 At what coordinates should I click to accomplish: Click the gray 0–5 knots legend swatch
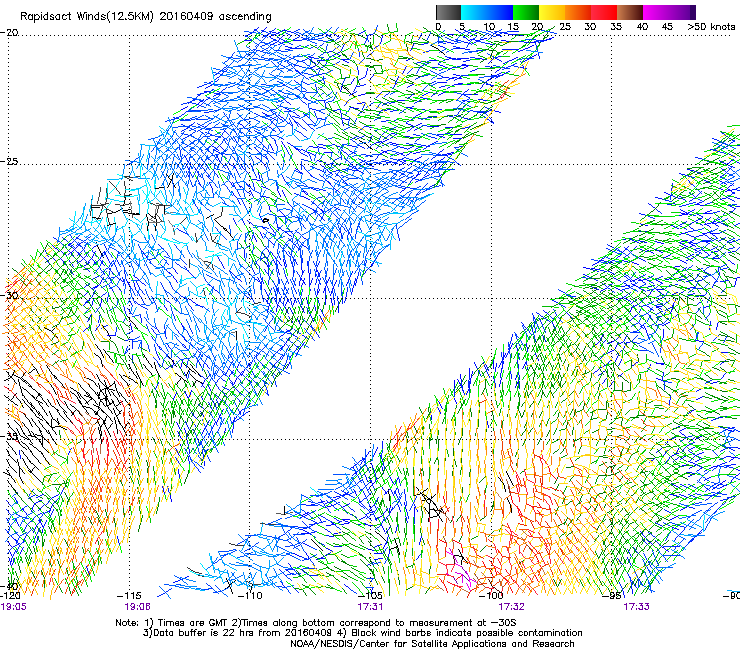click(448, 12)
